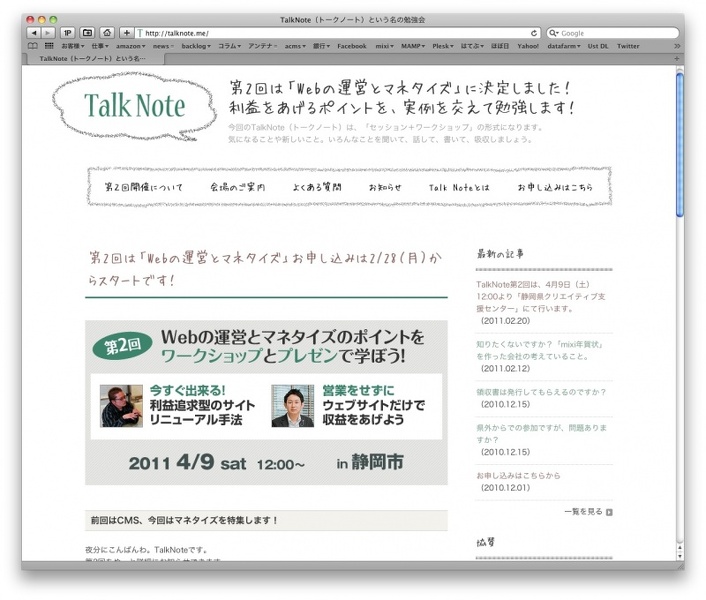Expand the 仕事 bookmarks folder
This screenshot has width=706, height=600.
pyautogui.click(x=100, y=46)
